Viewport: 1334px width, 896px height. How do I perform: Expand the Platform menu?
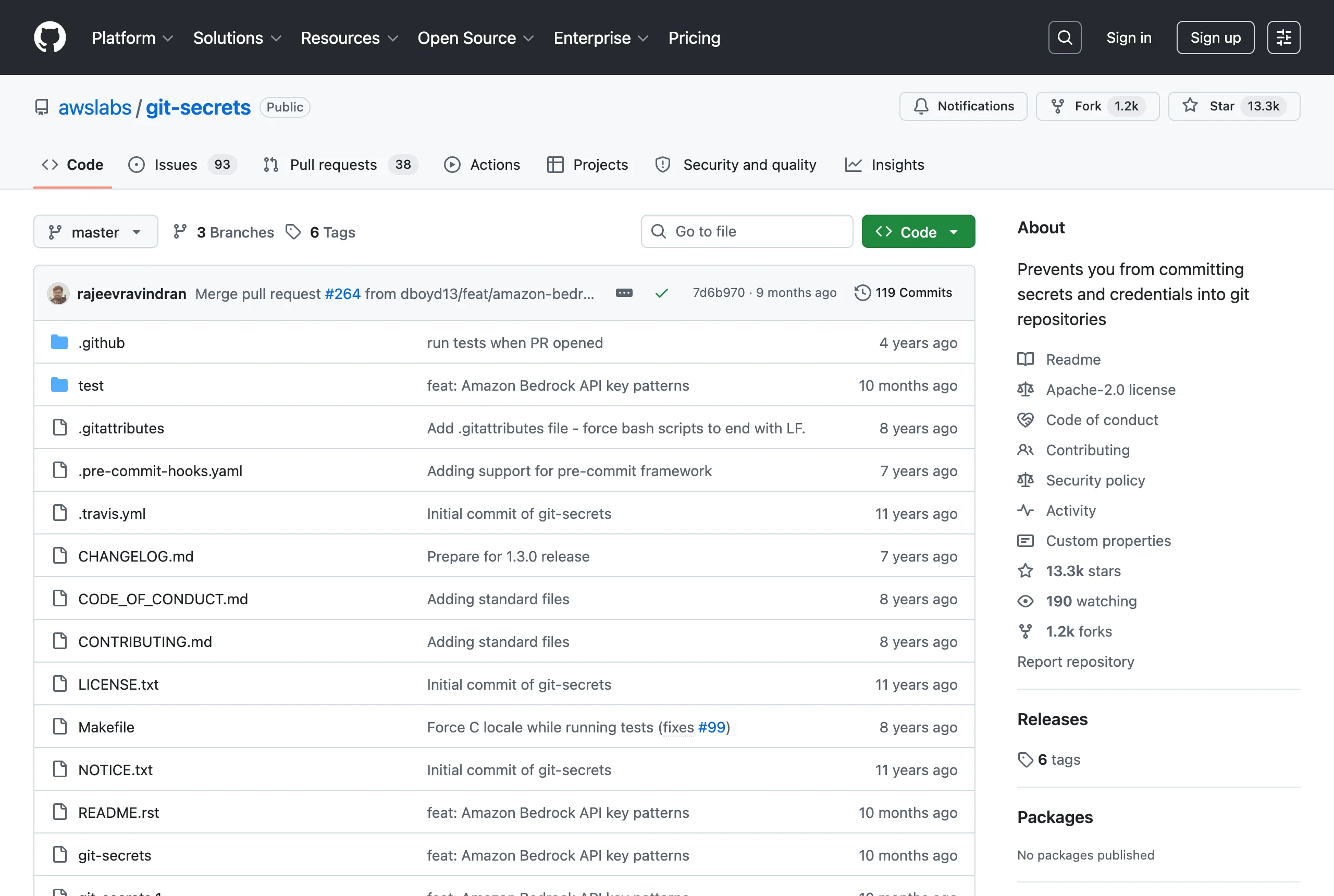tap(132, 38)
